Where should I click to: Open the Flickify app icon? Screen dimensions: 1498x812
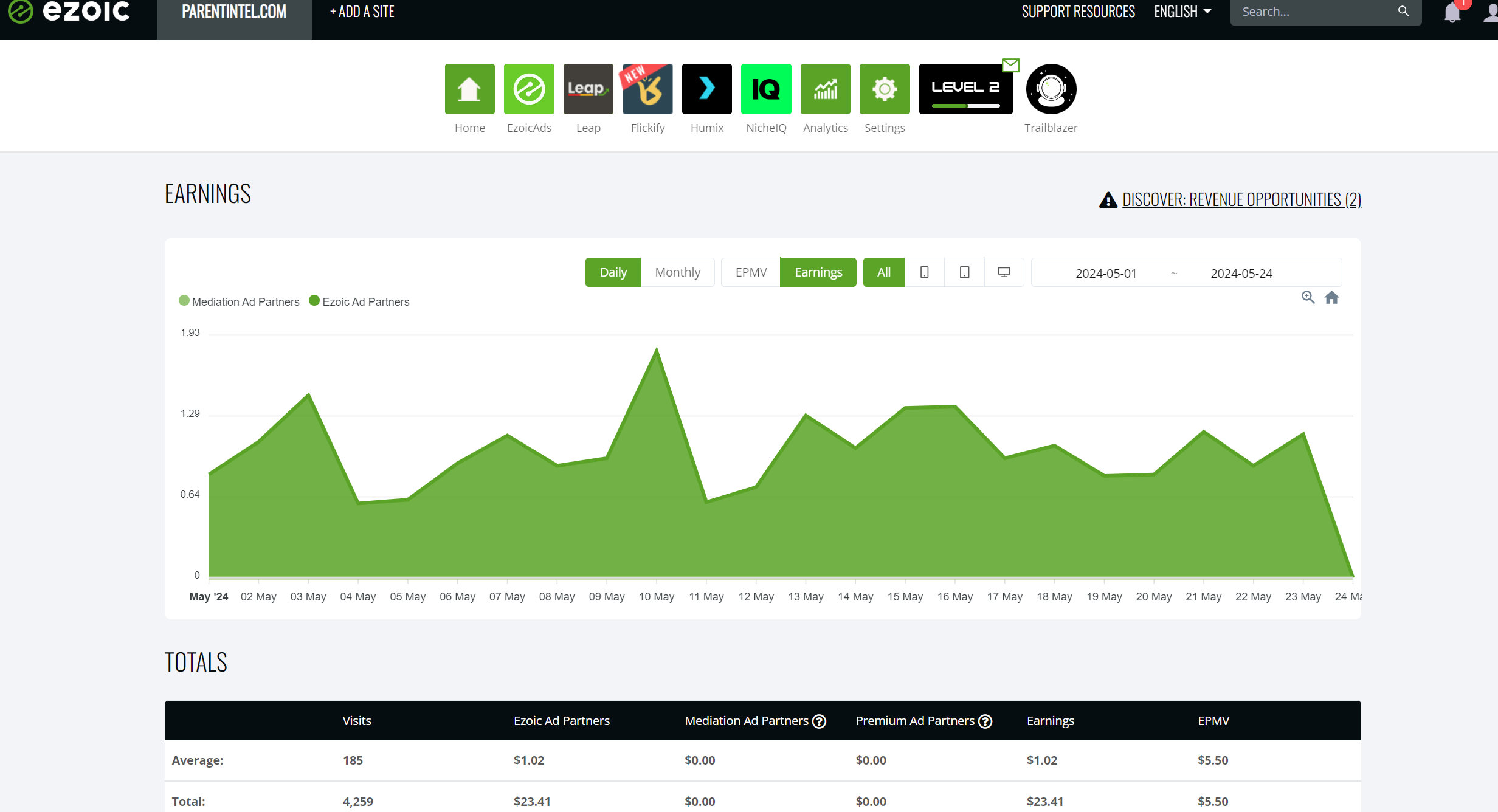click(x=647, y=89)
